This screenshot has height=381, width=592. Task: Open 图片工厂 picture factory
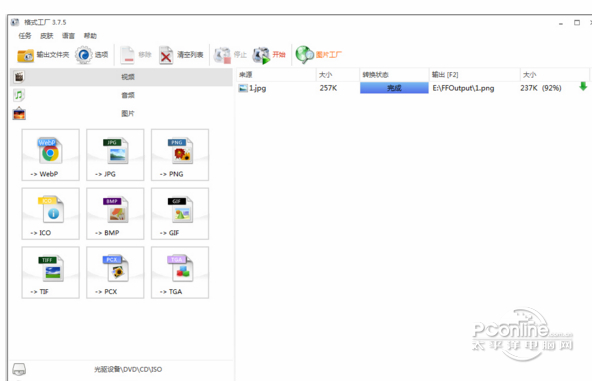(319, 55)
